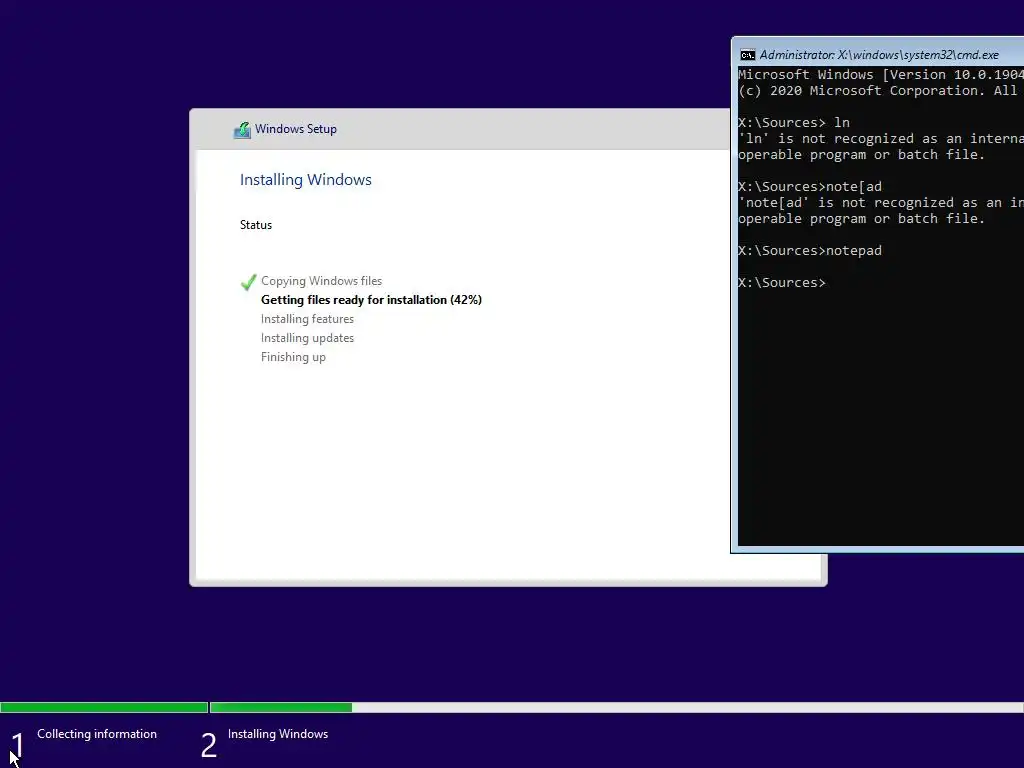Click the Windows Setup title text
Image resolution: width=1024 pixels, height=768 pixels.
pos(296,129)
